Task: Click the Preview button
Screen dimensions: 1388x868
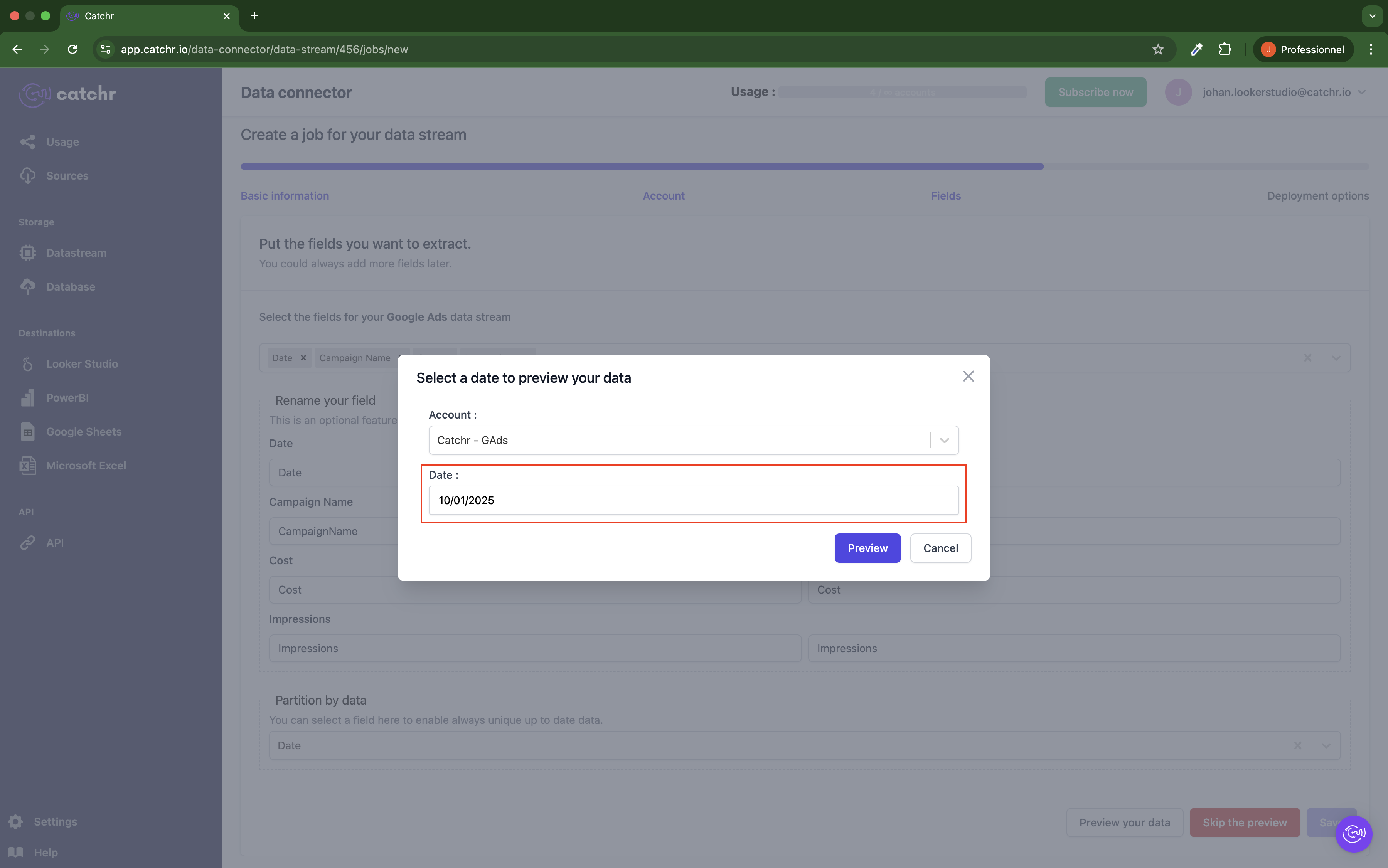Action: [867, 548]
